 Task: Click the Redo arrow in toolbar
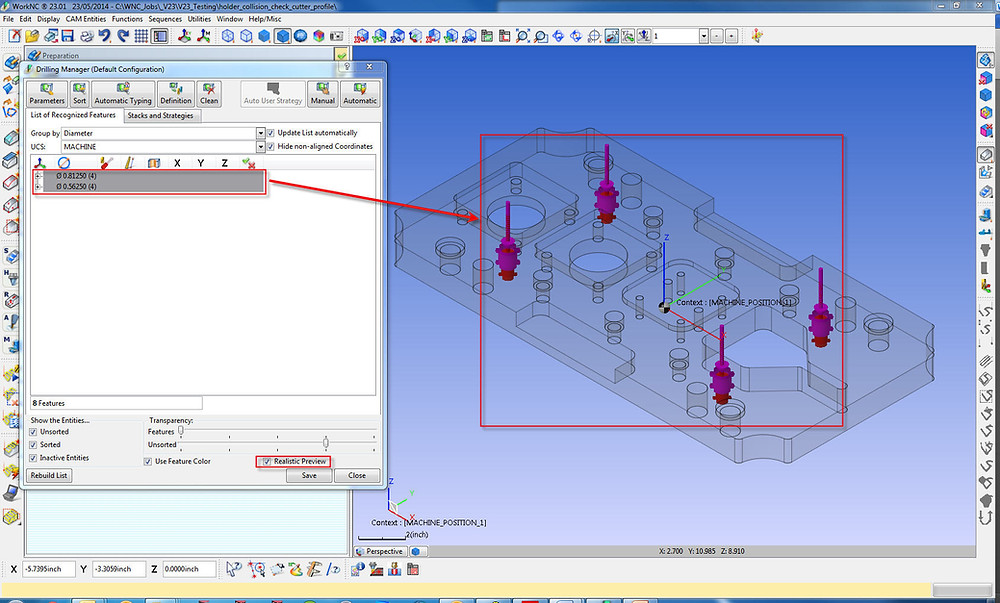(122, 36)
